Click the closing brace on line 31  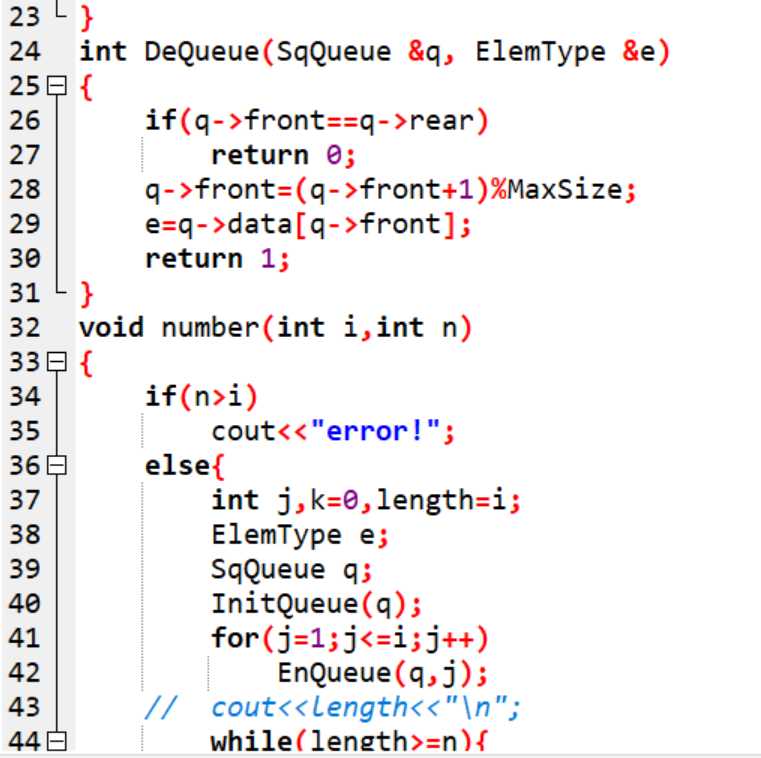pos(86,294)
